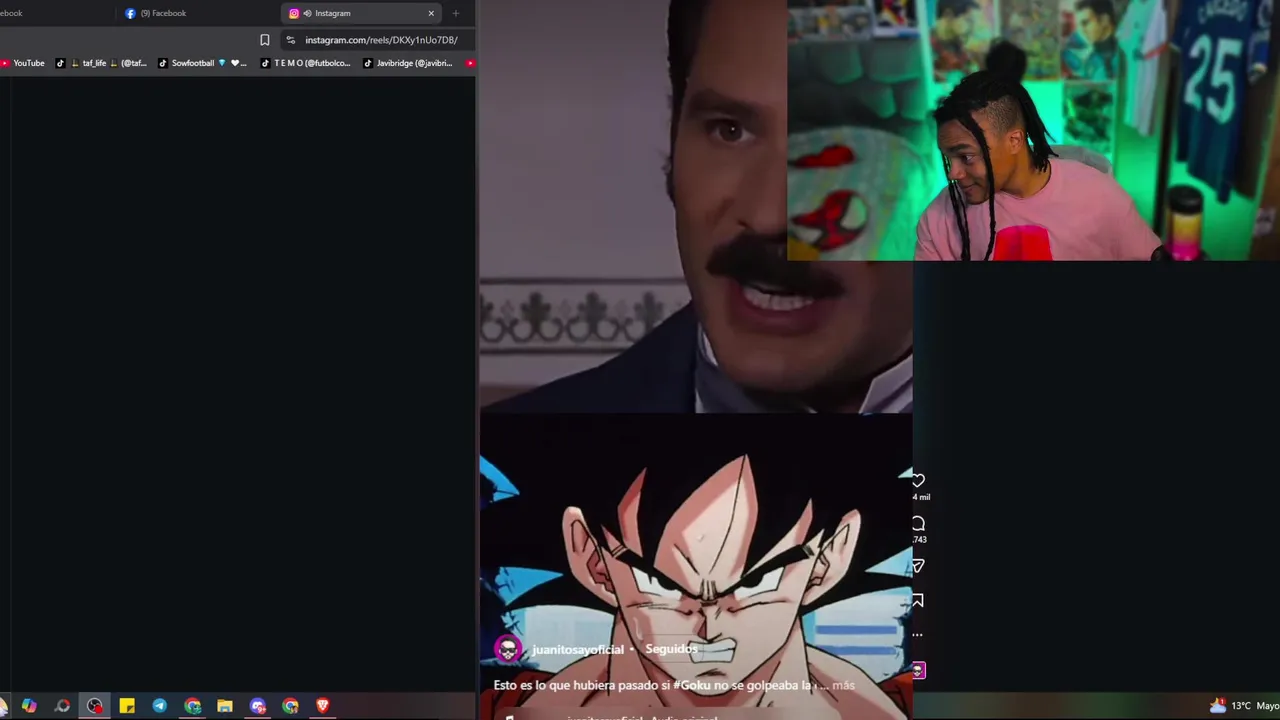This screenshot has height=720, width=1280.
Task: Open Brave browser from the taskbar
Action: coord(322,706)
